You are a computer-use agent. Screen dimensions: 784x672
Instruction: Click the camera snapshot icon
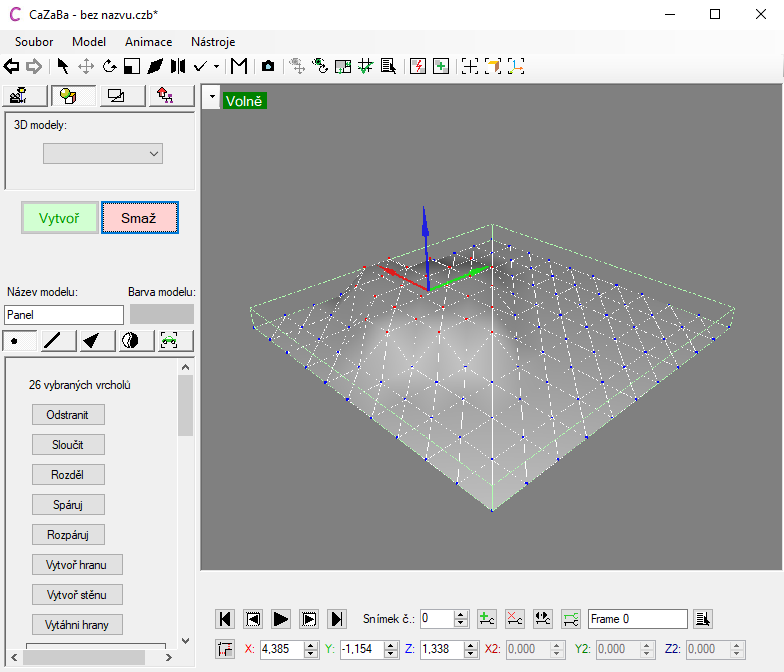tap(268, 66)
